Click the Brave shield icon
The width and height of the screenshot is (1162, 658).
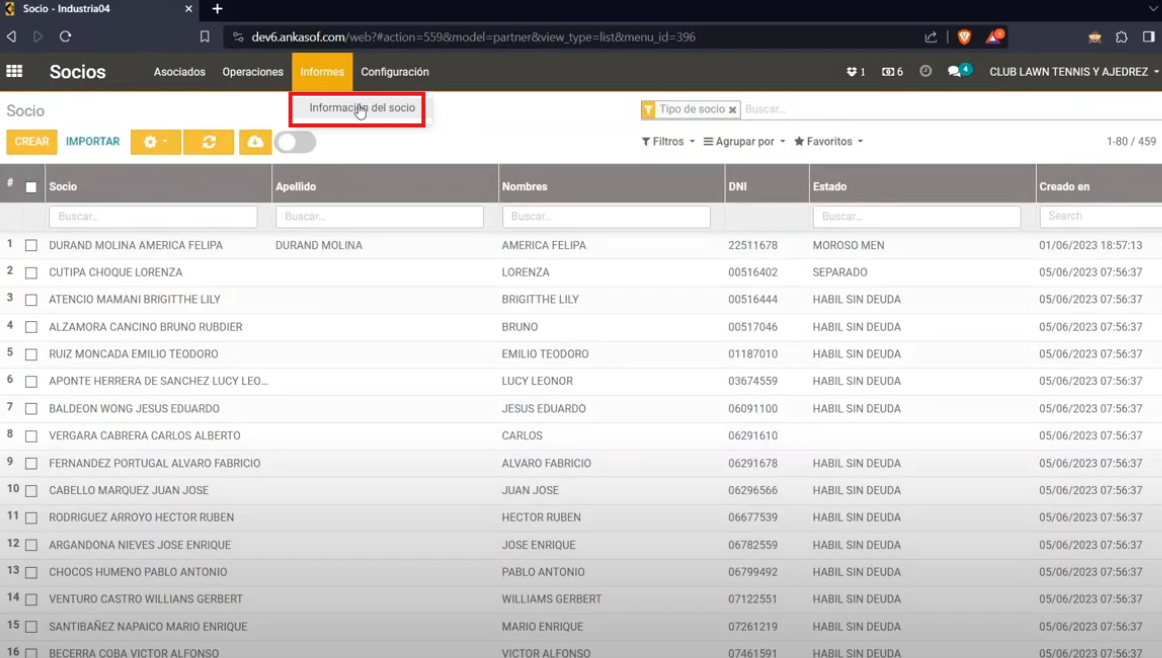964,37
